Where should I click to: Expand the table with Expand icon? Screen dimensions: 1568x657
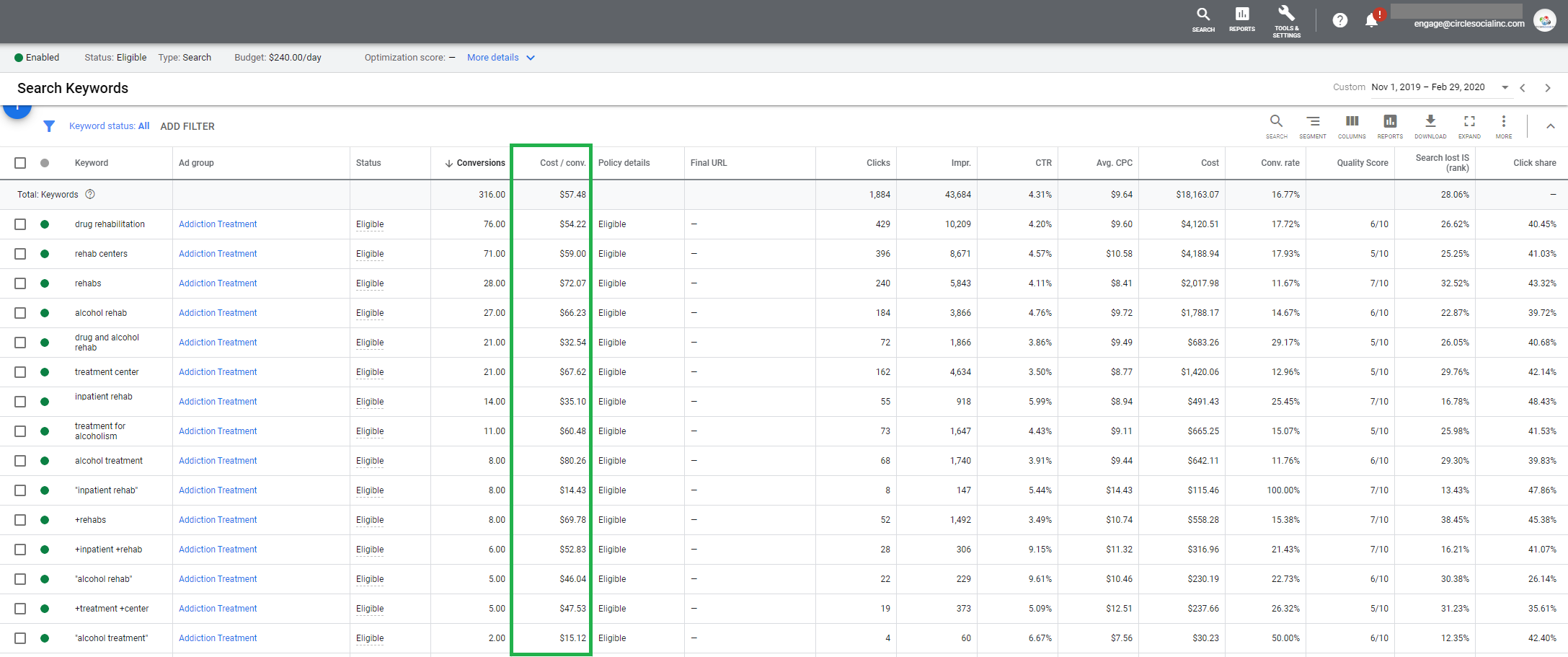coord(1469,125)
